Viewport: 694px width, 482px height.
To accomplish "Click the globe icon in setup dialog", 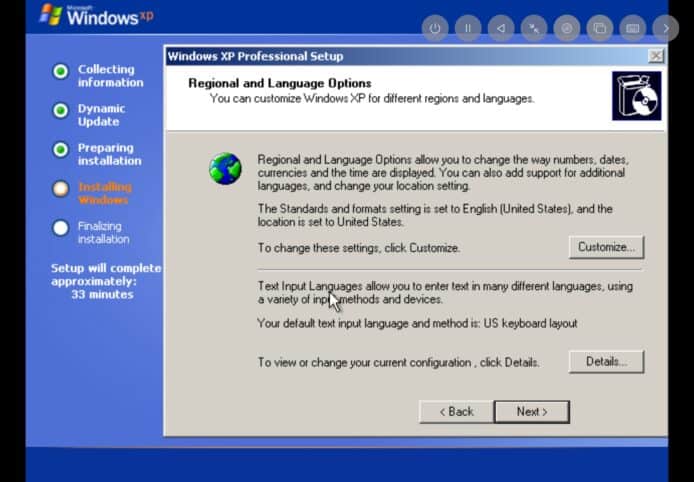I will pos(225,168).
